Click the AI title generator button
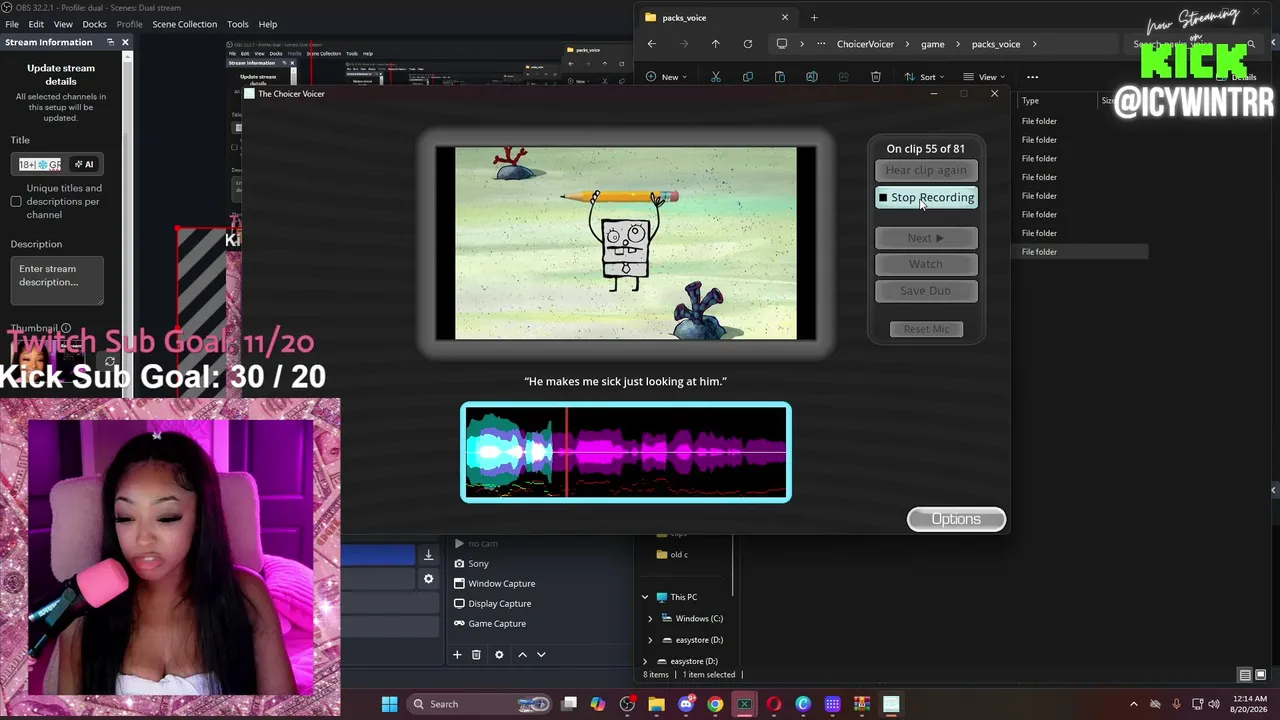The height and width of the screenshot is (720, 1280). 84,164
